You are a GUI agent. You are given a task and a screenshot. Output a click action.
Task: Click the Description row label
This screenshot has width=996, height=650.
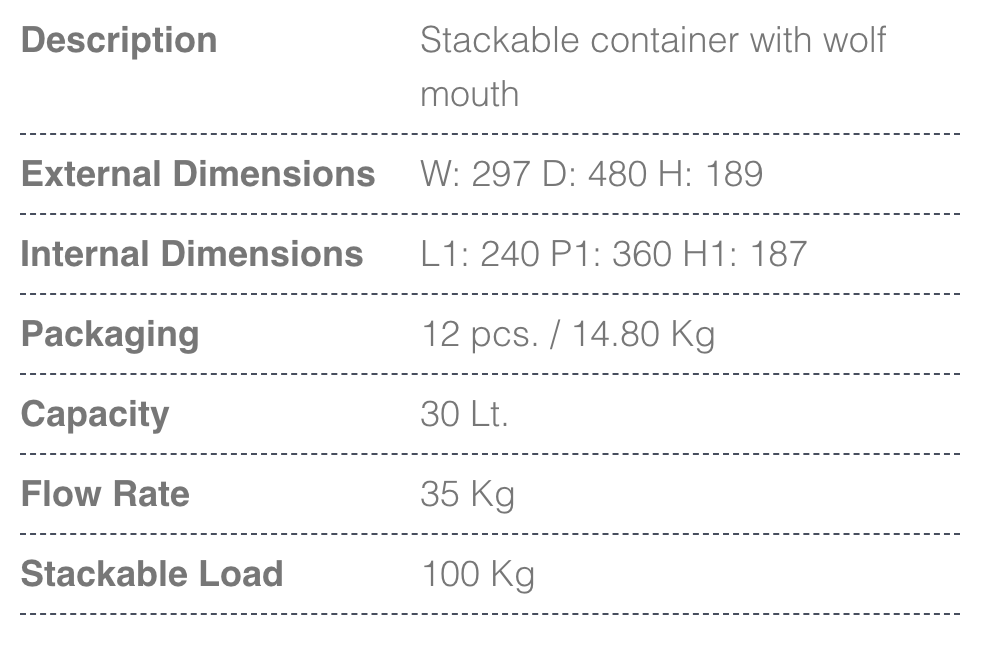(x=119, y=41)
